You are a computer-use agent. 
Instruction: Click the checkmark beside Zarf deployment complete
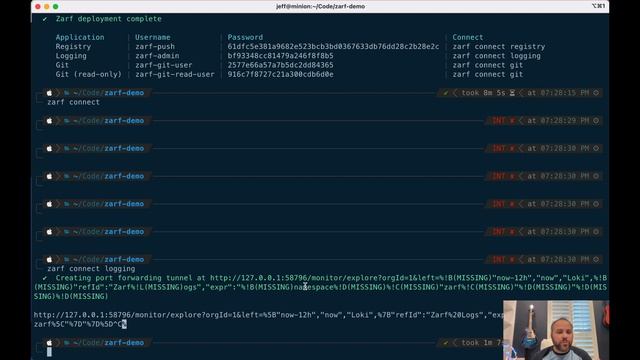pos(45,19)
